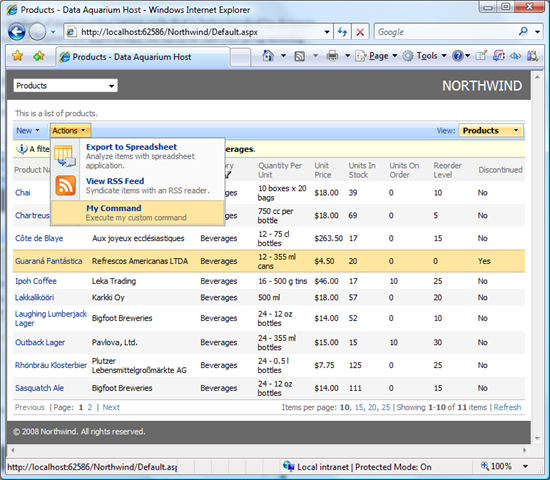Click the red Stop loading icon
The width and height of the screenshot is (550, 480).
click(x=360, y=32)
